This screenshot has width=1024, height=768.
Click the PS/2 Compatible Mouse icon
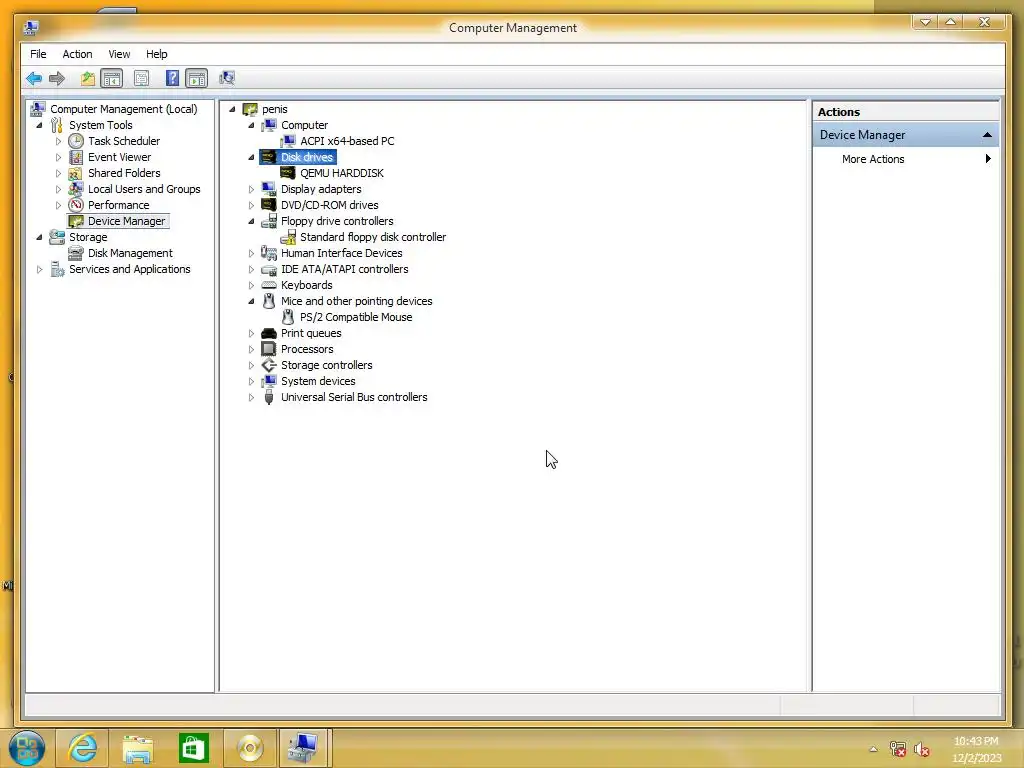pyautogui.click(x=287, y=317)
